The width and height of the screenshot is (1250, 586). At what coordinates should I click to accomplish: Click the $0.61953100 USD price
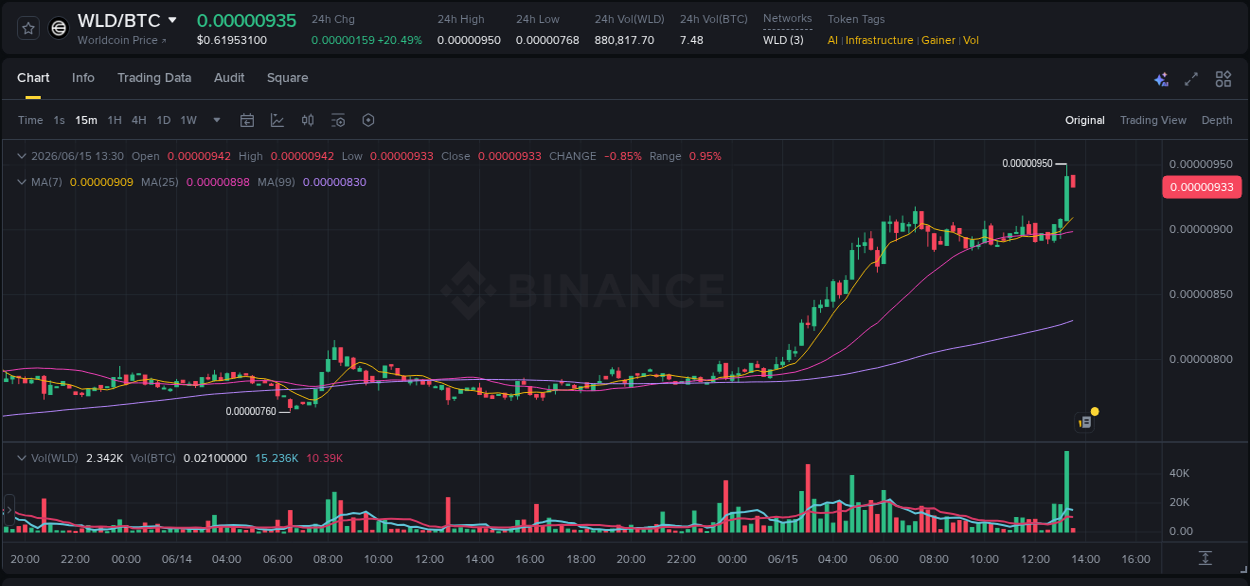click(x=232, y=40)
